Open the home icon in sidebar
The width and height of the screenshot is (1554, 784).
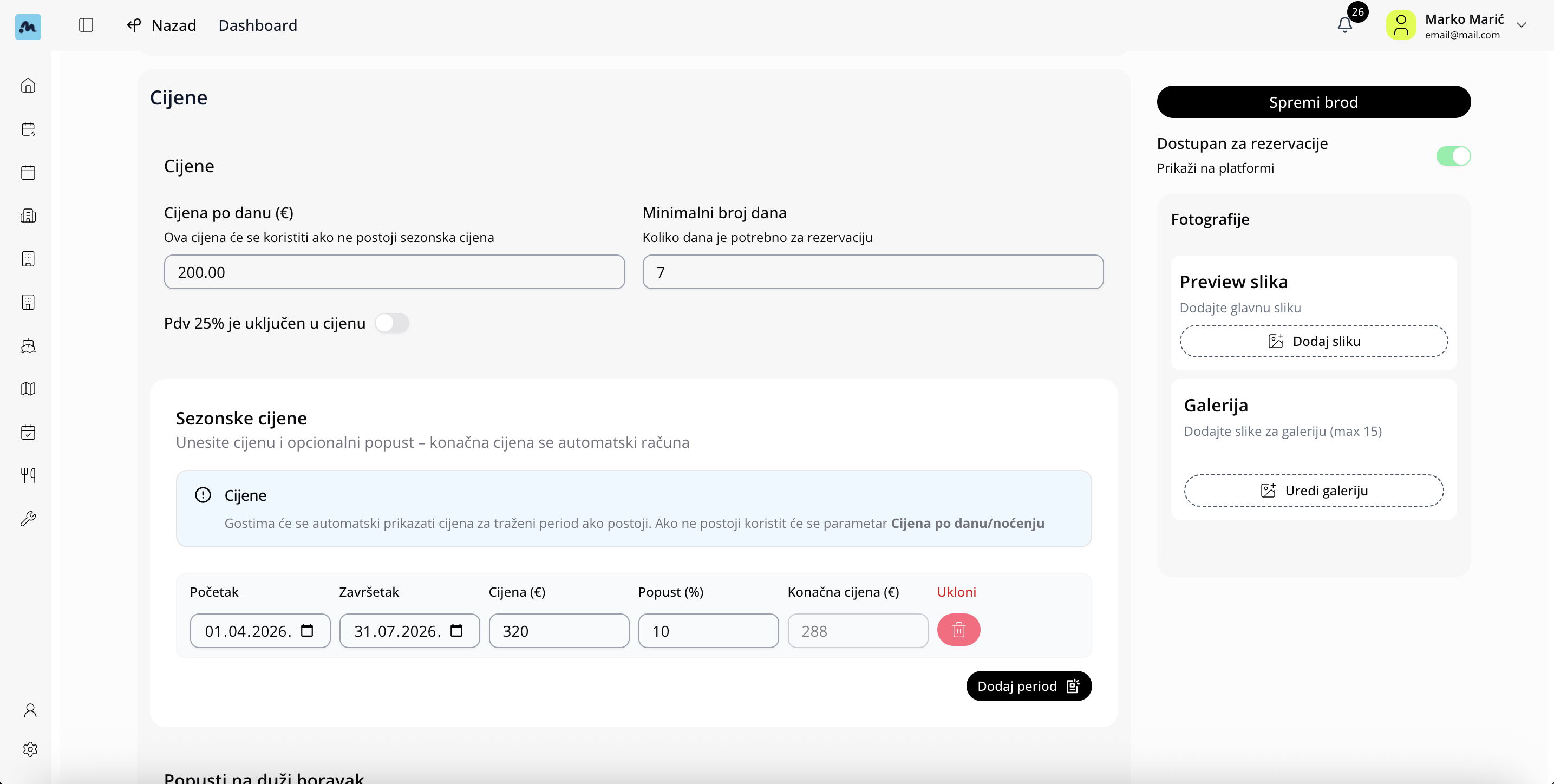click(x=28, y=86)
